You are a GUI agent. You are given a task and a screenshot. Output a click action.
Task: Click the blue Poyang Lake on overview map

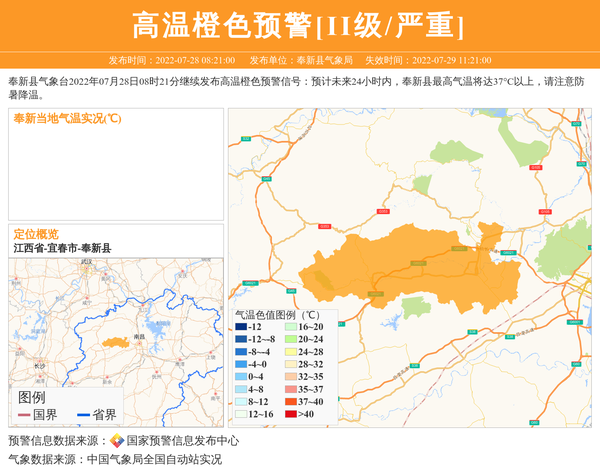[155, 327]
